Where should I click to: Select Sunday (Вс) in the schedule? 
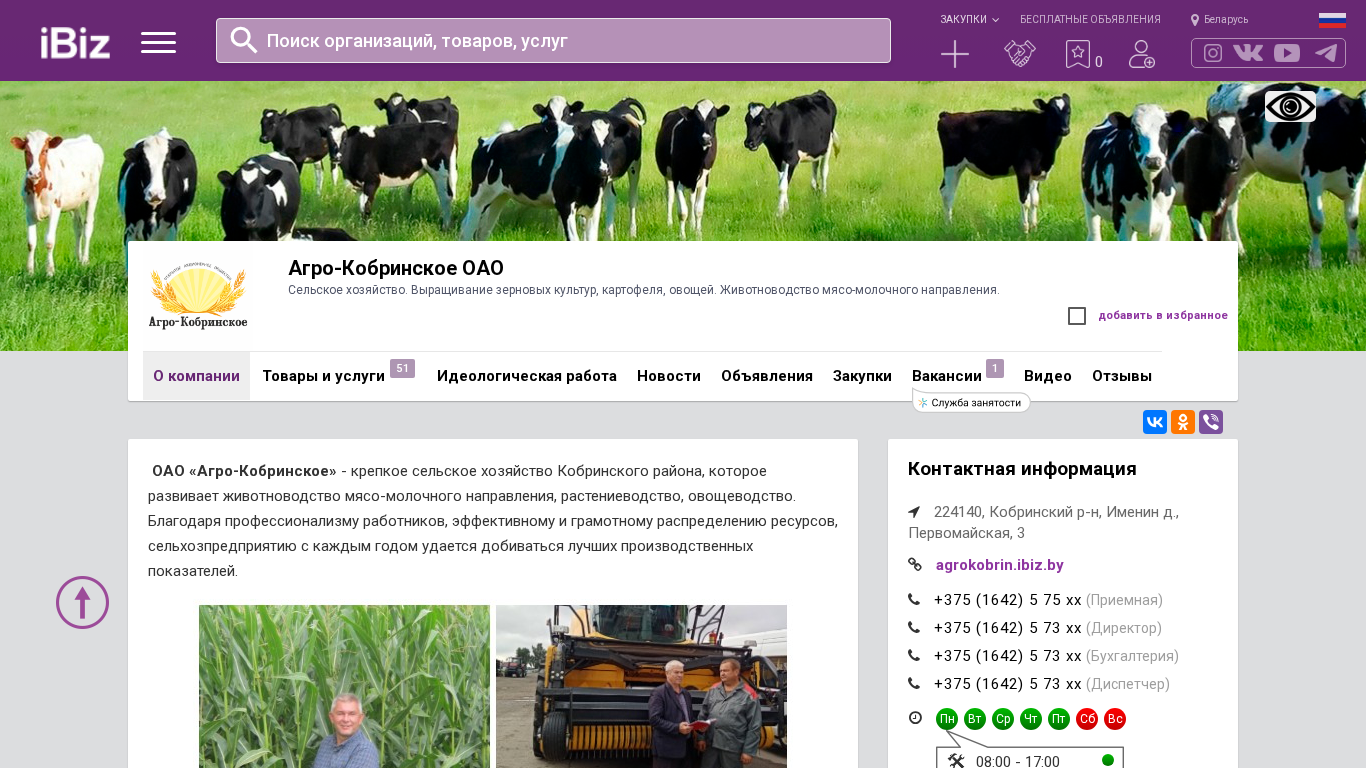coord(1115,719)
